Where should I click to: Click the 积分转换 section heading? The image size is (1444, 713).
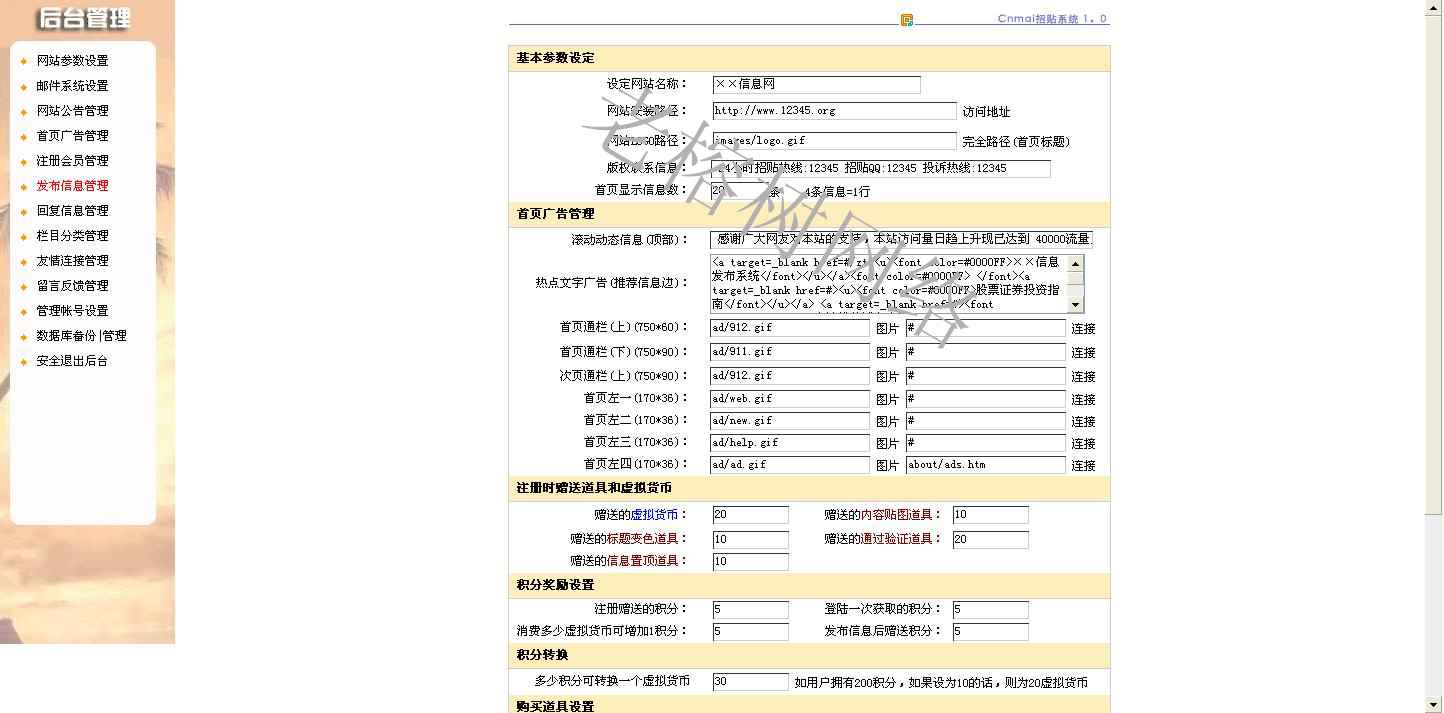tap(542, 655)
